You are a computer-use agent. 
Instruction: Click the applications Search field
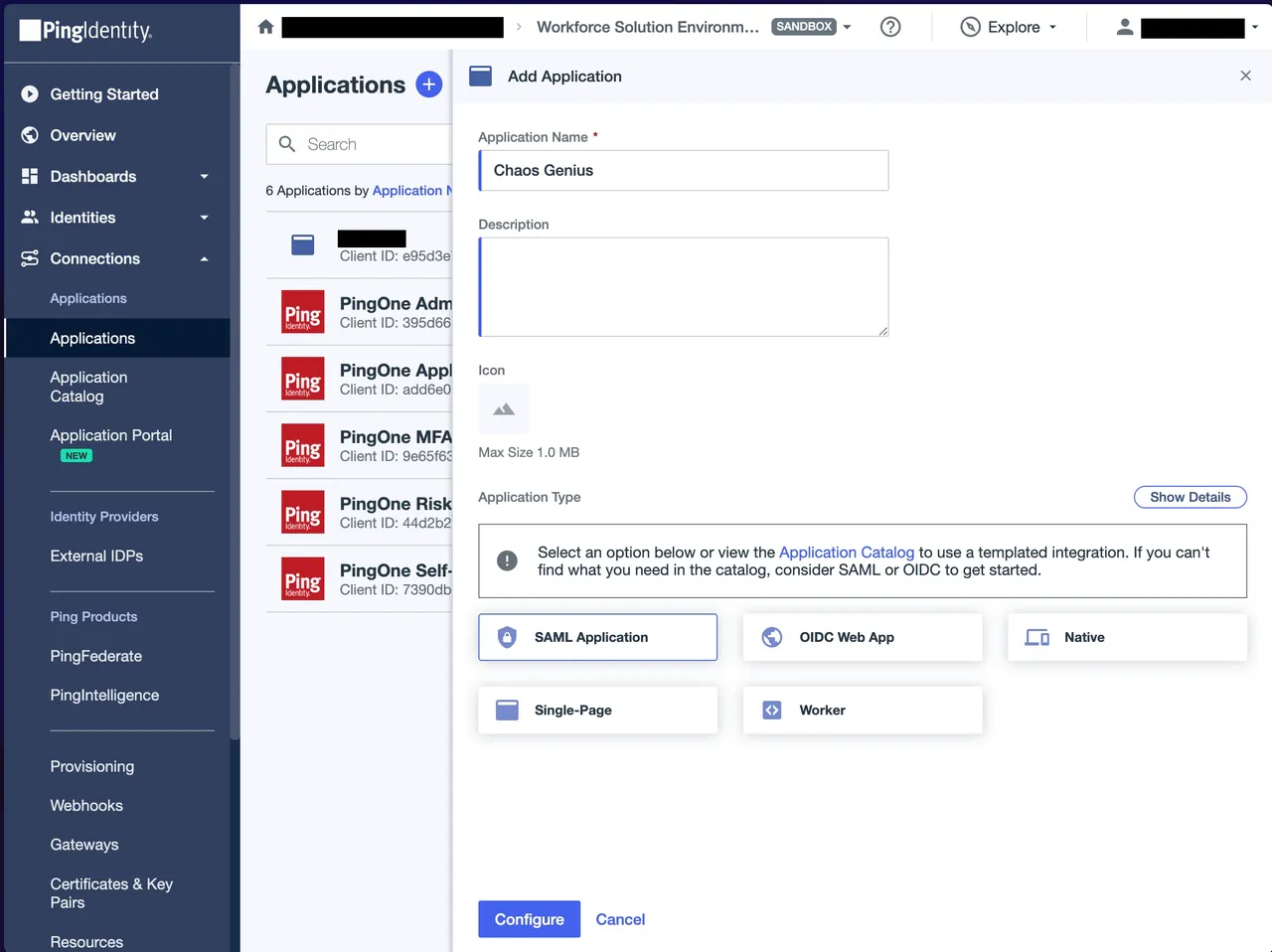click(x=359, y=144)
